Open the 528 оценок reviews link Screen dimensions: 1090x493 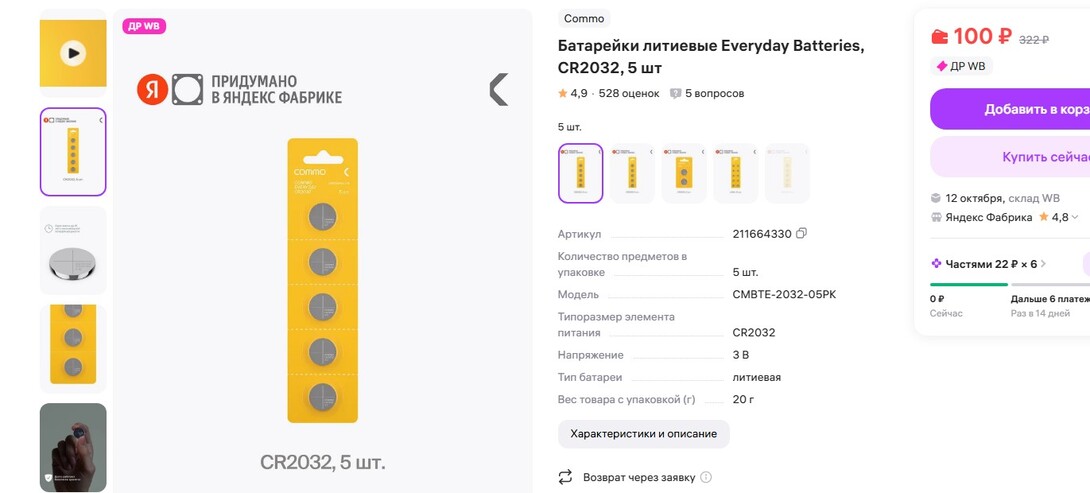pos(629,94)
